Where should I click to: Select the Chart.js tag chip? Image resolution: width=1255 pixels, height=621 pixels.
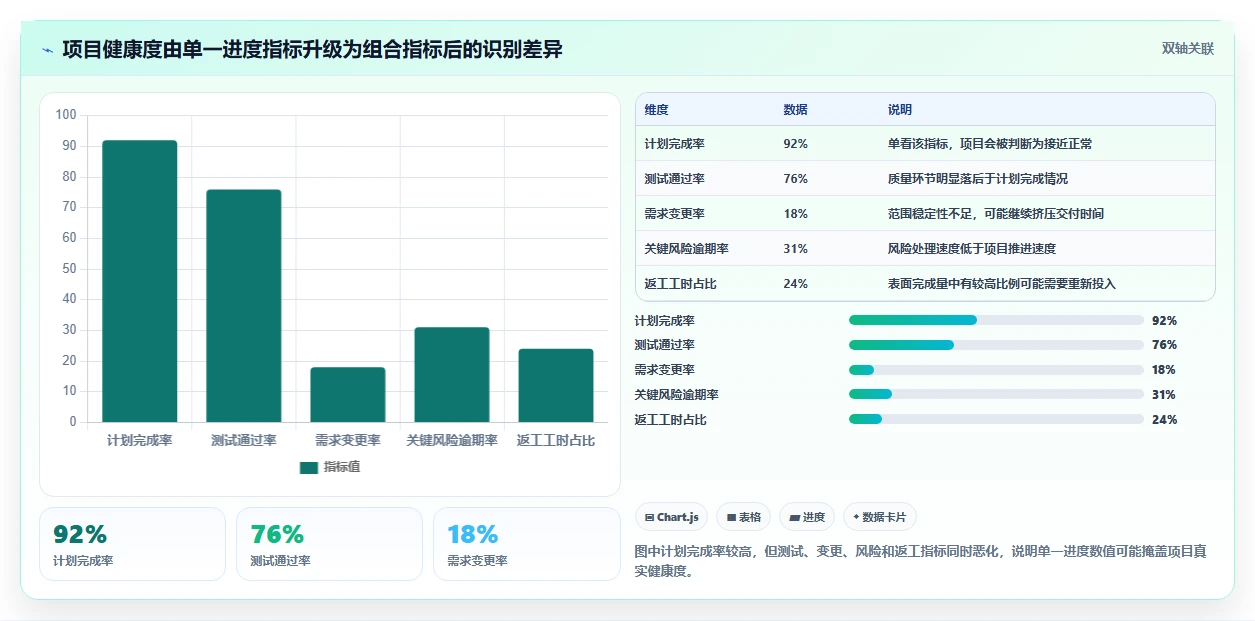(672, 517)
